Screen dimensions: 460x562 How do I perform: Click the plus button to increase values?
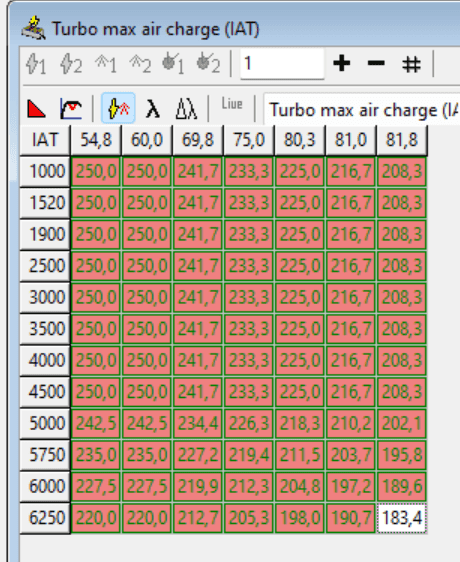[x=341, y=64]
